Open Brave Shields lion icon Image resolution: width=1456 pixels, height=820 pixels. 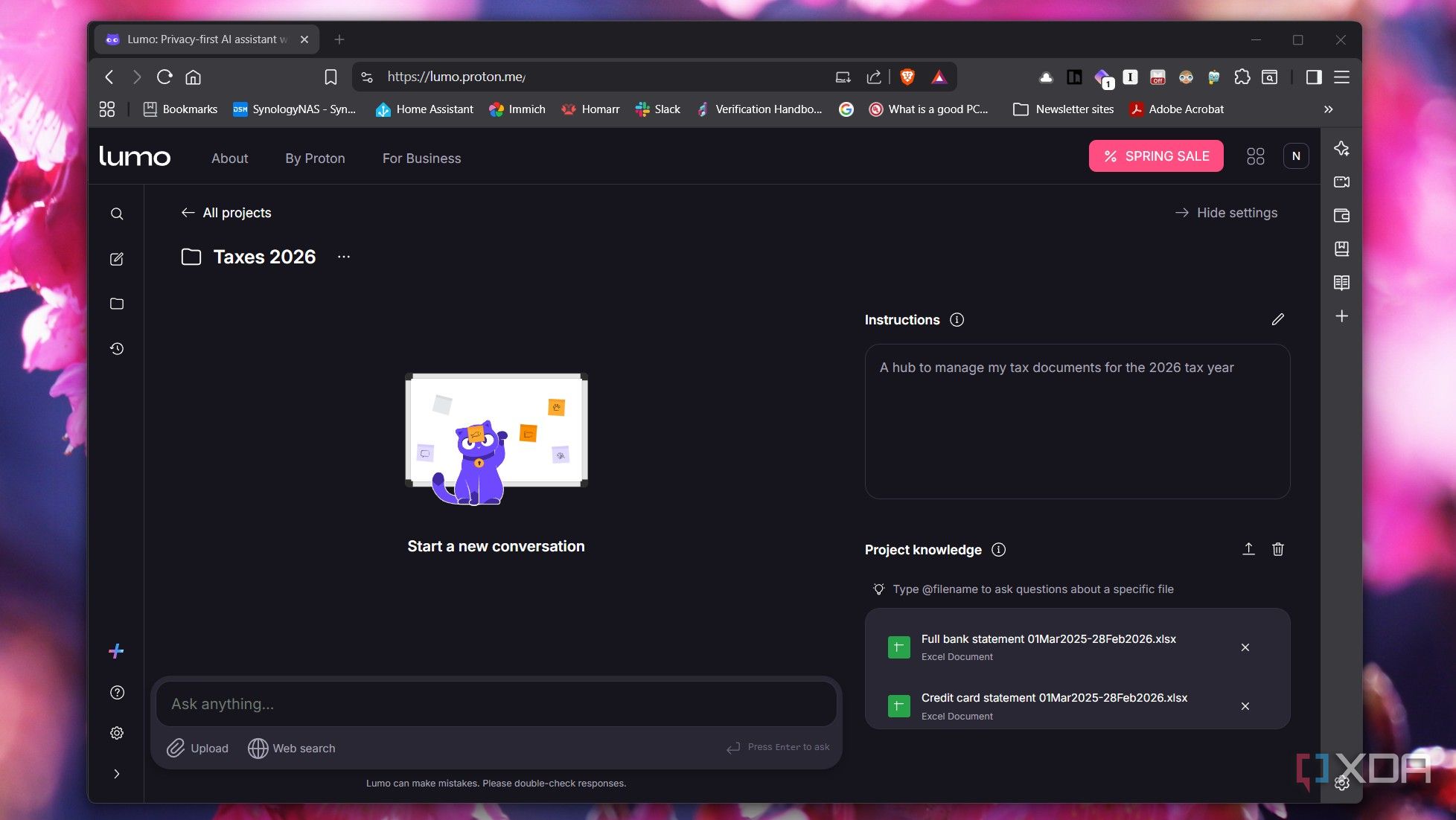907,77
